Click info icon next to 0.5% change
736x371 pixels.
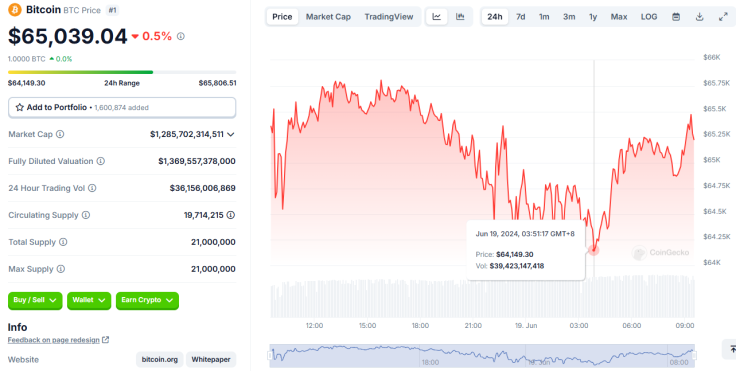pos(181,36)
